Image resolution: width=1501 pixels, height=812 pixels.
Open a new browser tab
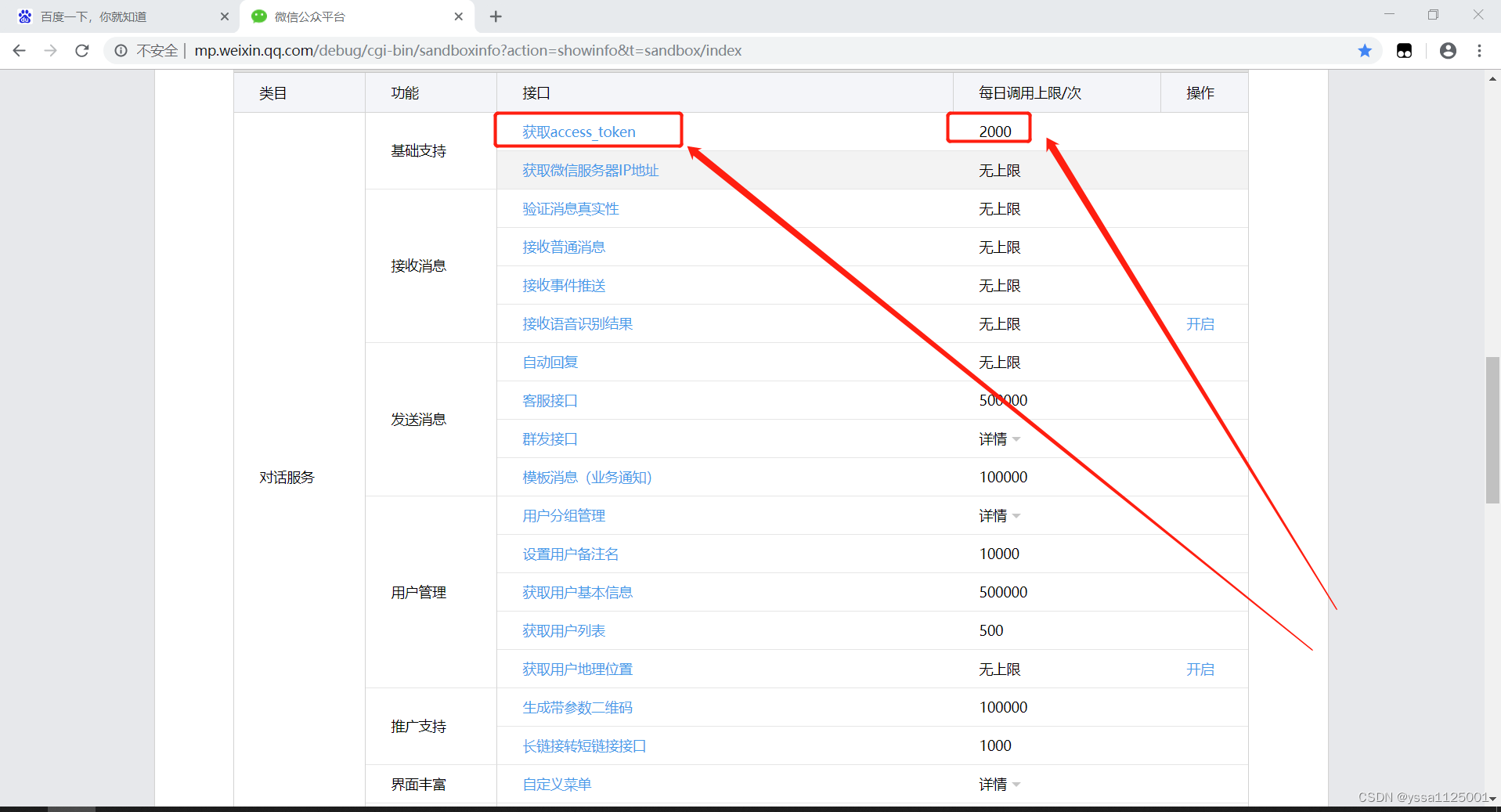[496, 16]
